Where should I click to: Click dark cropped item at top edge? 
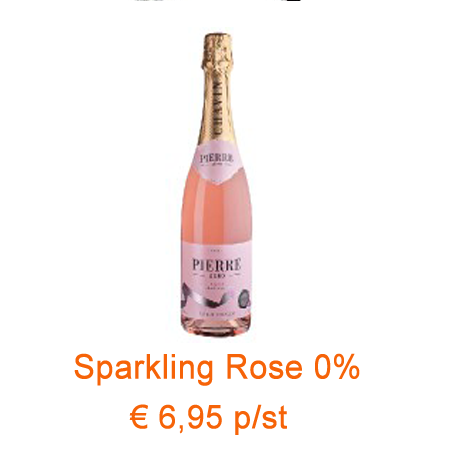293,1
